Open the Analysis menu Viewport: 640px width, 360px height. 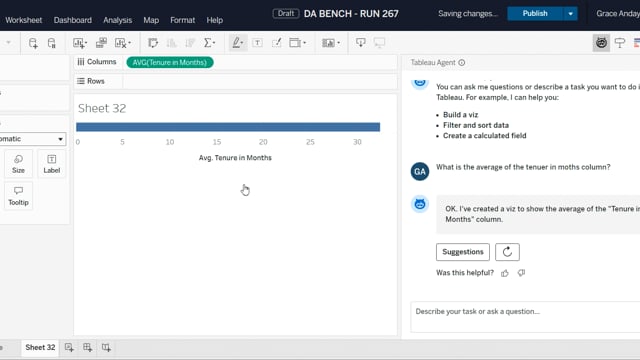(x=118, y=20)
